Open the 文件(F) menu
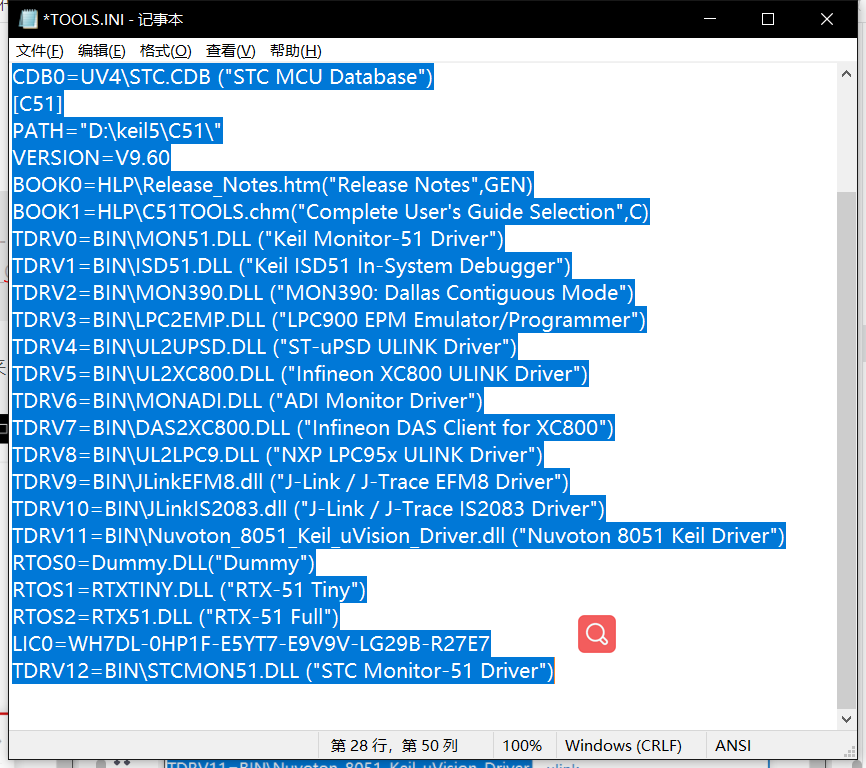 click(x=39, y=50)
